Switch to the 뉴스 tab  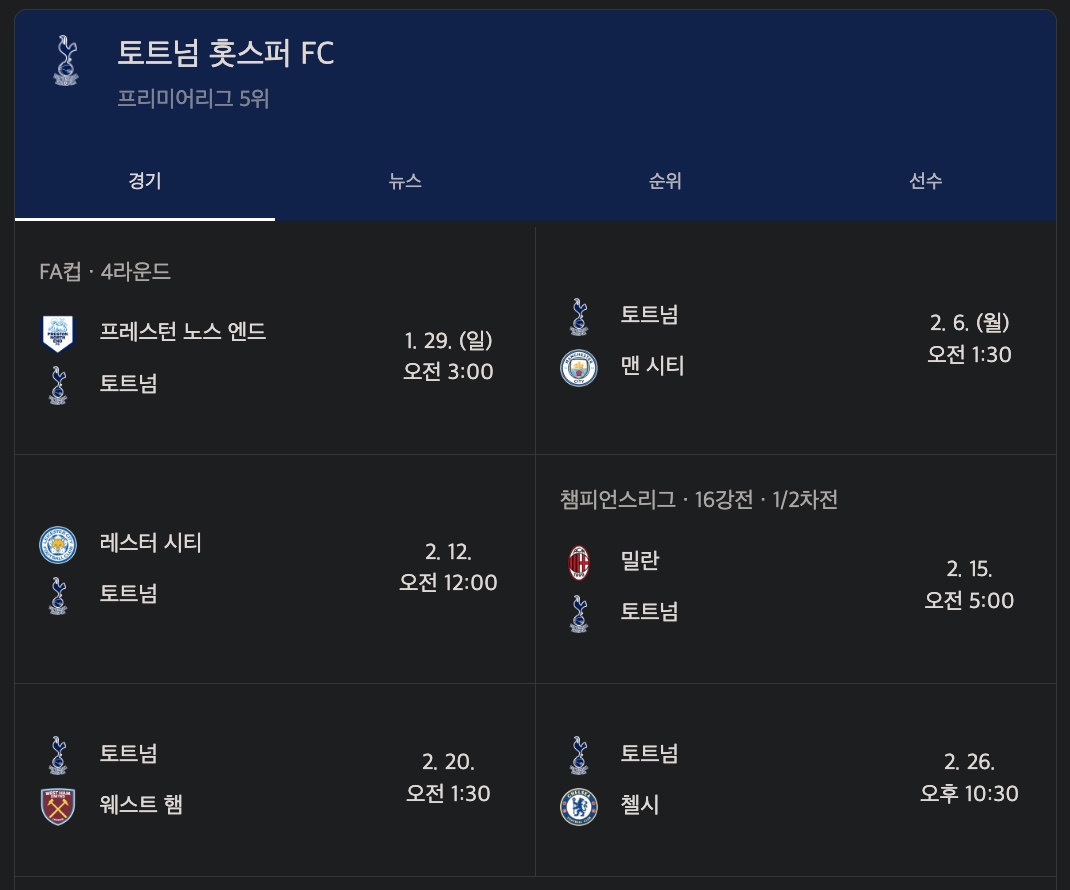pos(405,181)
